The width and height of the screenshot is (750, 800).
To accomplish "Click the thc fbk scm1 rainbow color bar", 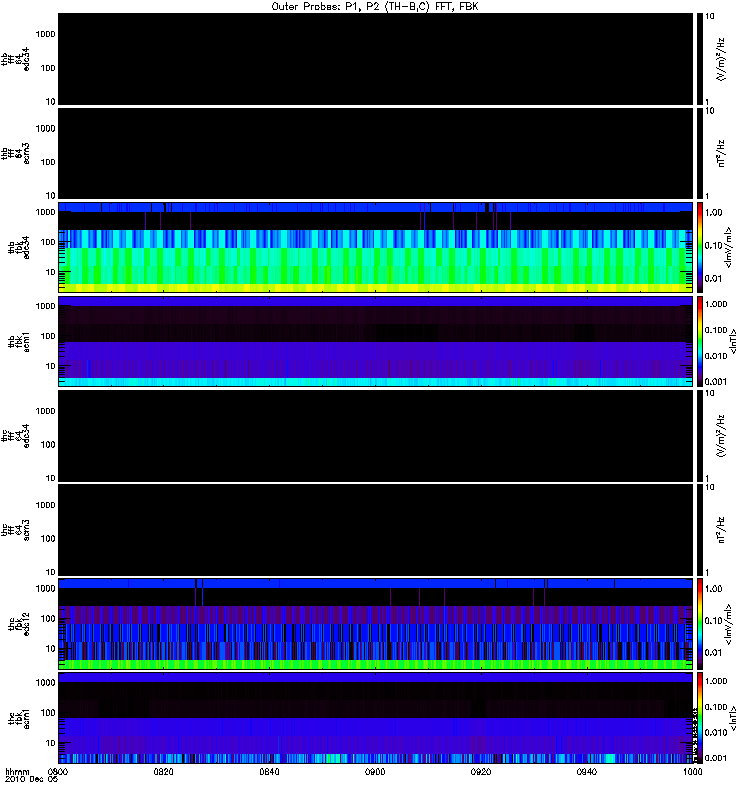I will [x=700, y=718].
